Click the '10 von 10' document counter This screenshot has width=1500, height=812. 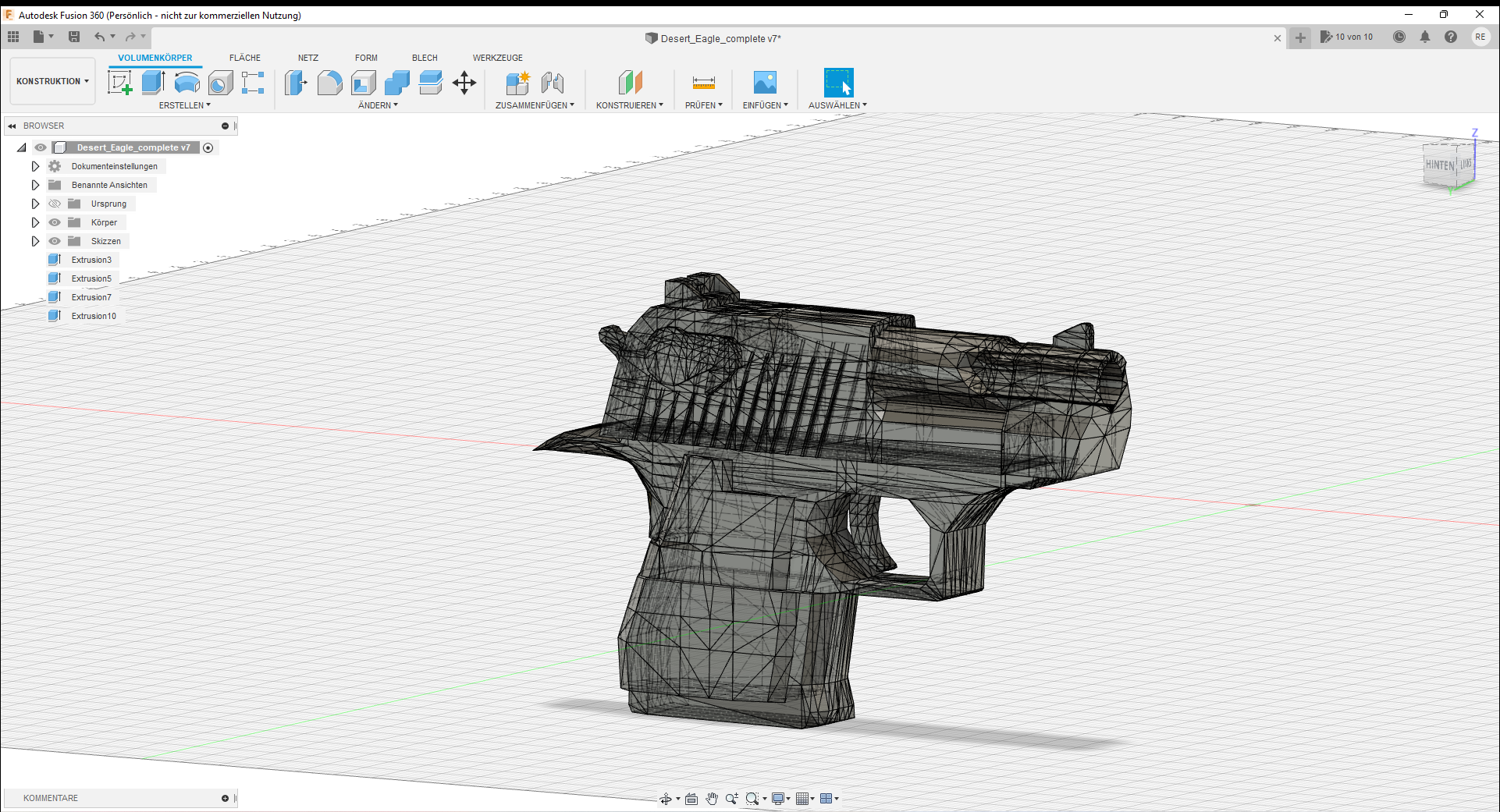pyautogui.click(x=1346, y=37)
